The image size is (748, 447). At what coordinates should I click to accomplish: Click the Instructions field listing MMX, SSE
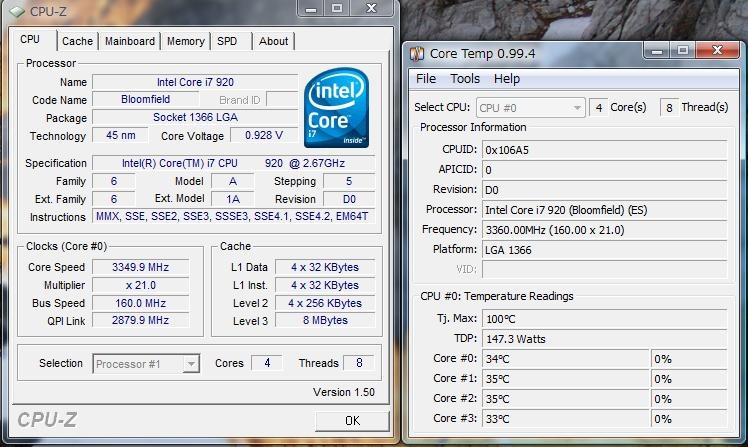[x=233, y=217]
